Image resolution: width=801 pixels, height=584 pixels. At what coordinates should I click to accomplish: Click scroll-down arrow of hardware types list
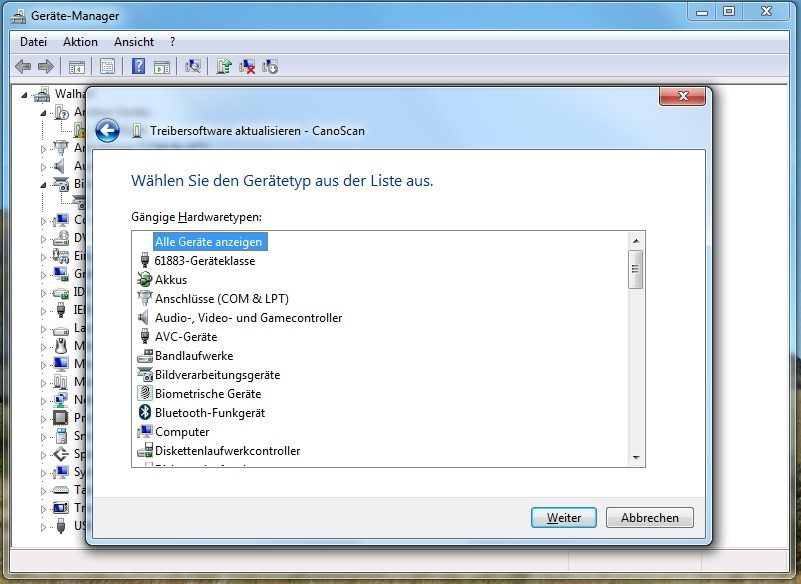(x=636, y=457)
